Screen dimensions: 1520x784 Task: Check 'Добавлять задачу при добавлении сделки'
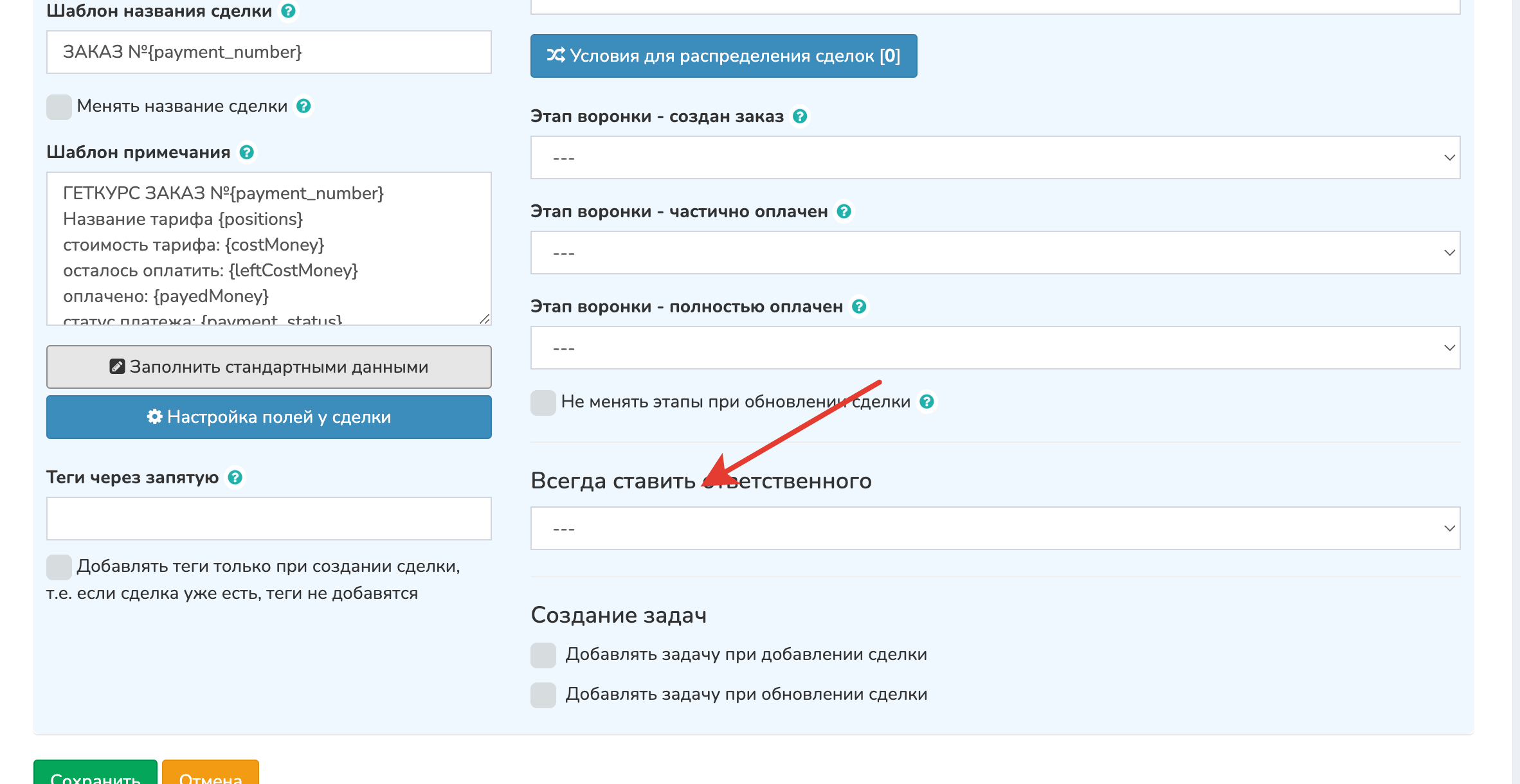[x=543, y=655]
